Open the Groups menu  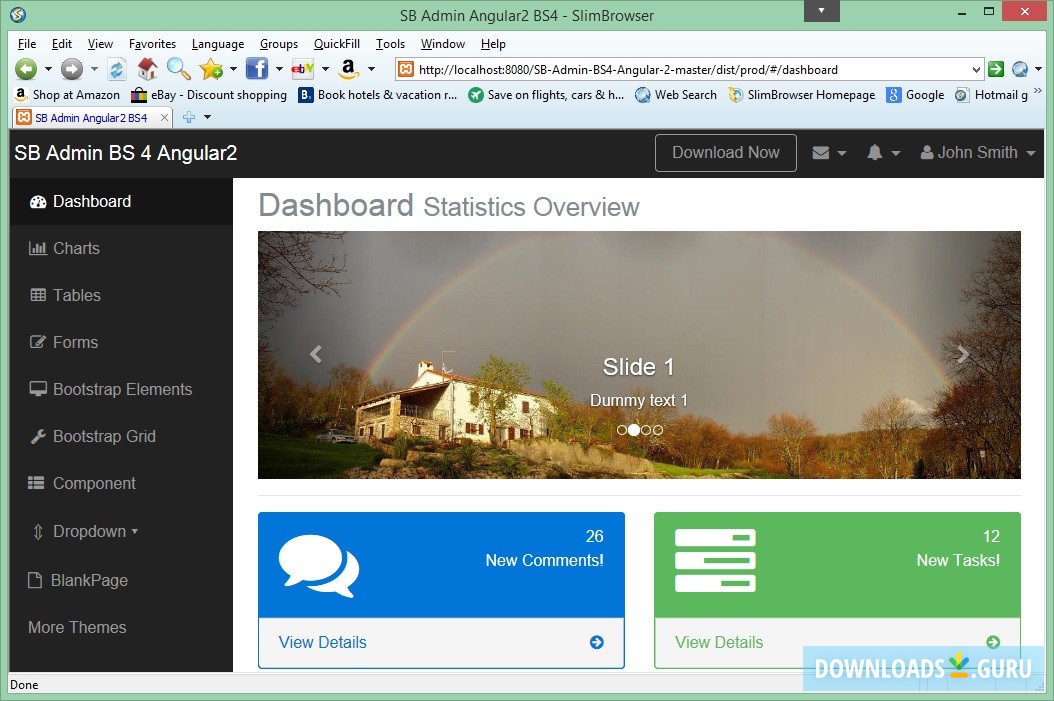point(279,44)
